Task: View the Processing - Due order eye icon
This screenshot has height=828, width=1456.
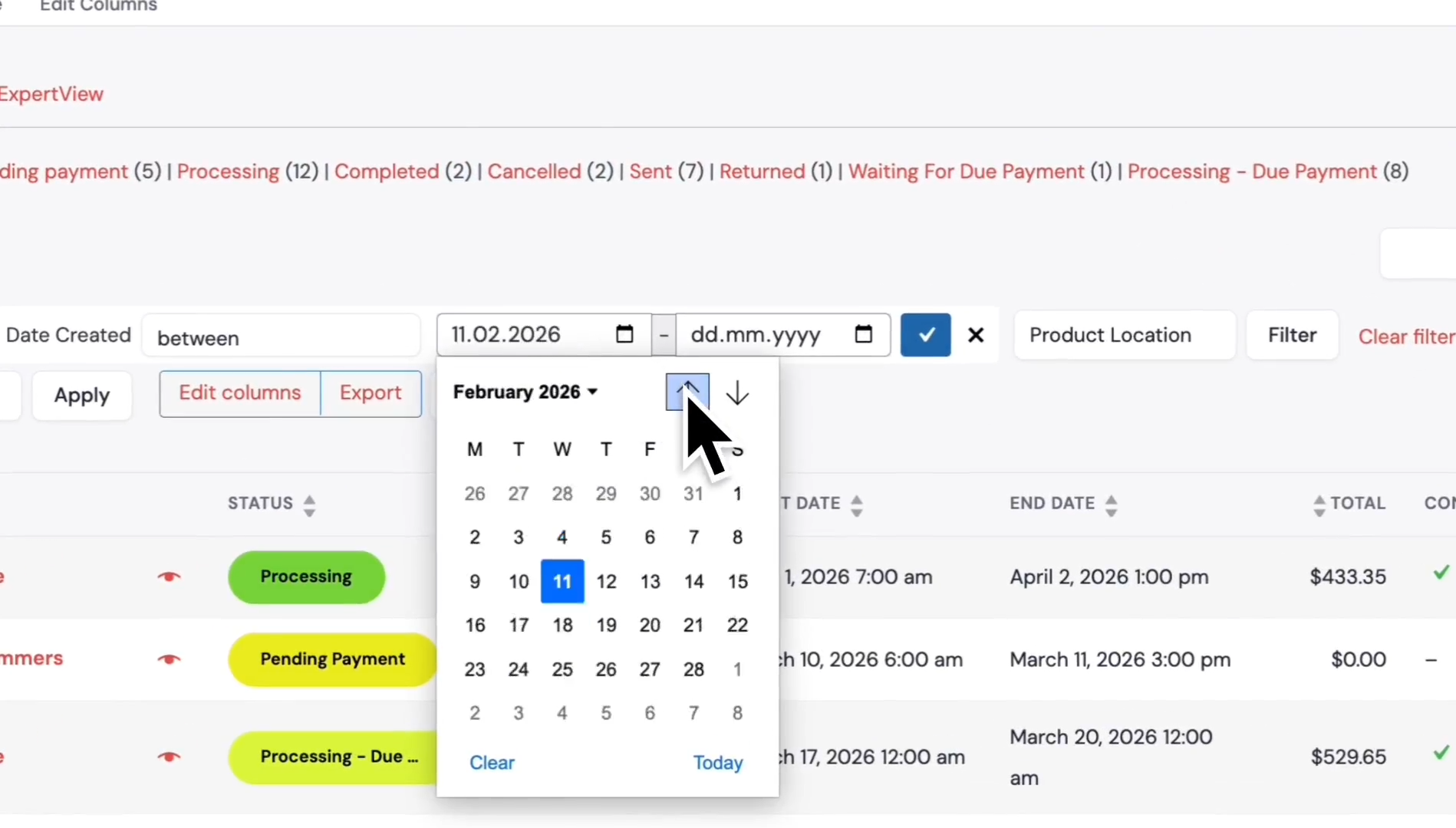Action: click(169, 757)
